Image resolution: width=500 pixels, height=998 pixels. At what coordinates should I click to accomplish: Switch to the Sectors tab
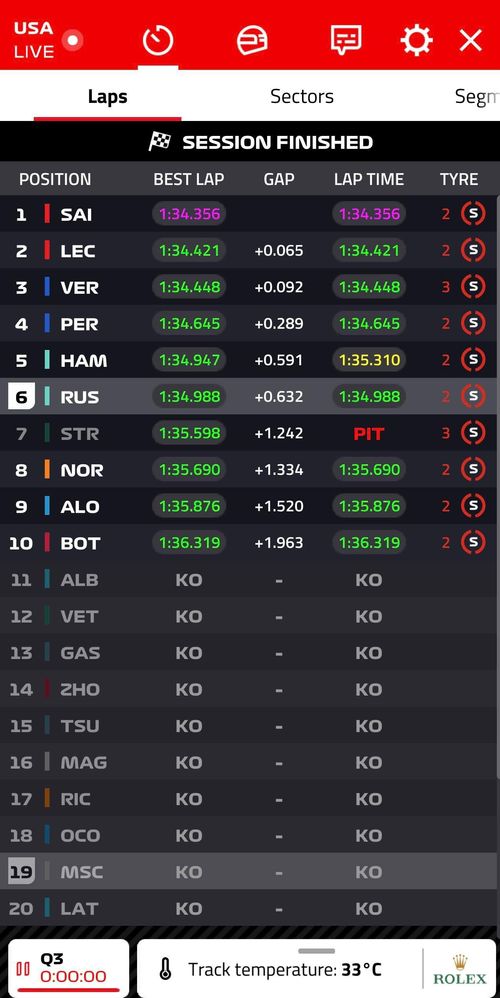pyautogui.click(x=302, y=97)
